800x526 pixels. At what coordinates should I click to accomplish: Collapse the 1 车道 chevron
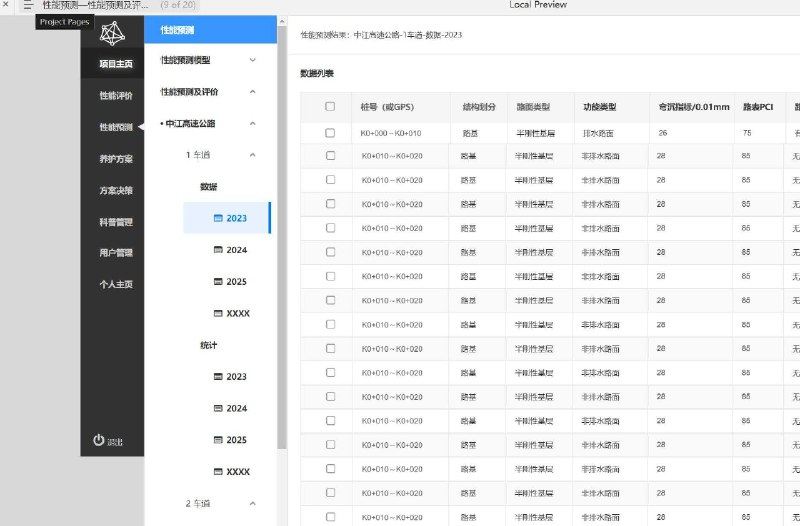253,155
